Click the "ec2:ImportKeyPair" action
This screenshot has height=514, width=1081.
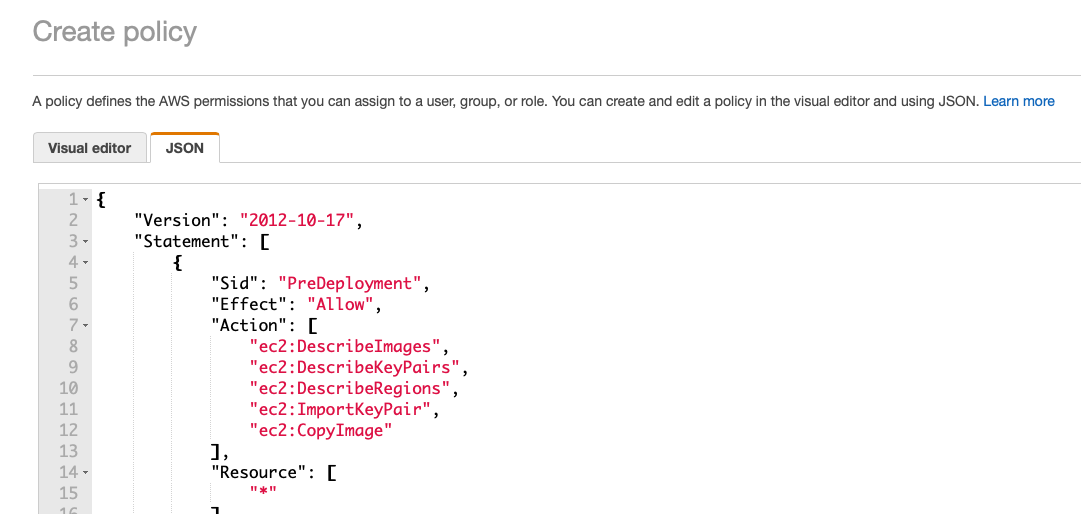tap(340, 409)
